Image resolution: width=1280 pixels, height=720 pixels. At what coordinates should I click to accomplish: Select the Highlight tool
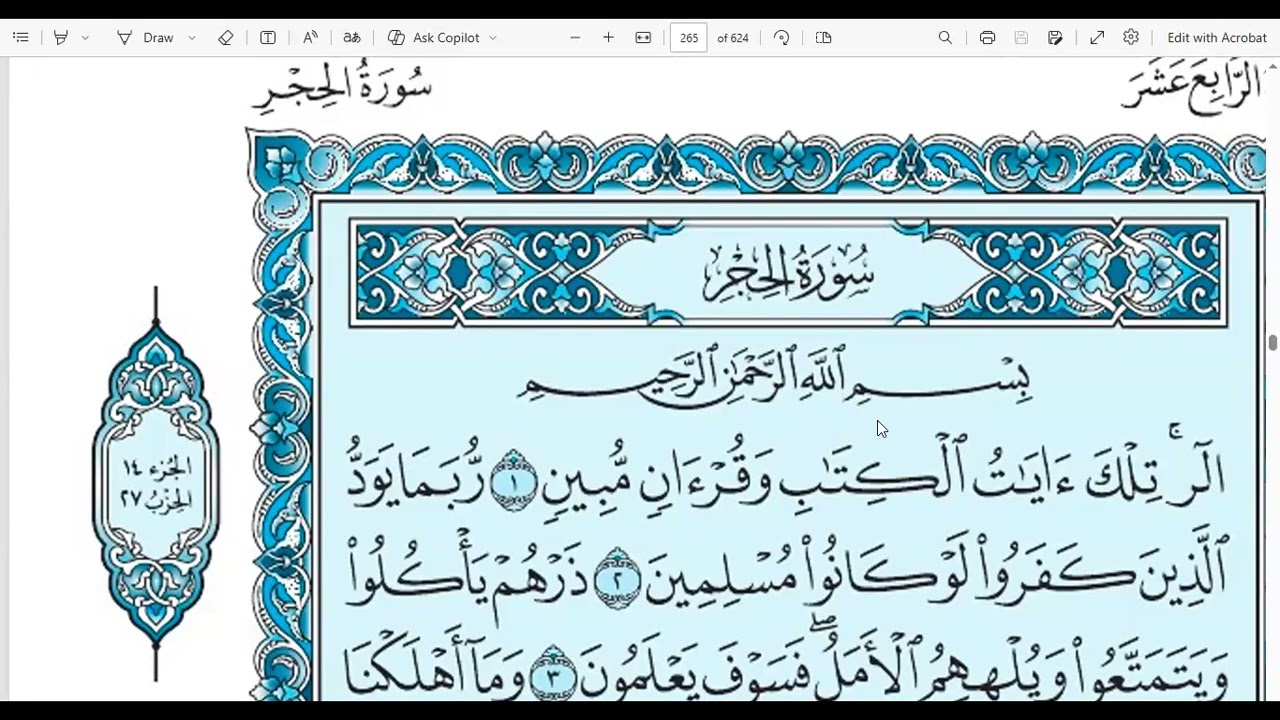(61, 37)
